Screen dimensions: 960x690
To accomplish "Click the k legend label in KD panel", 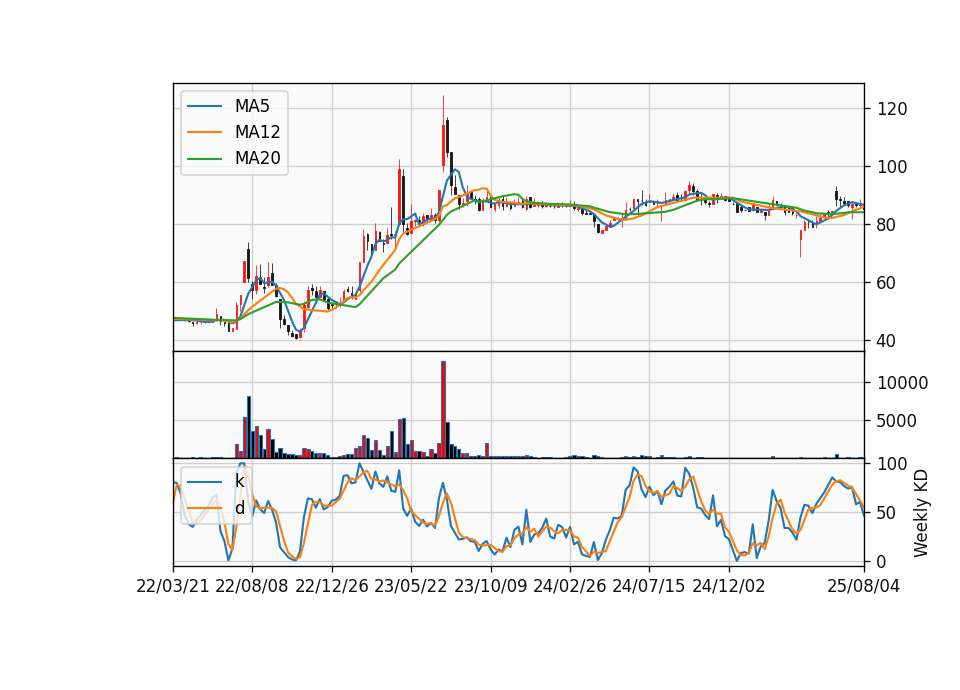I will tap(239, 481).
